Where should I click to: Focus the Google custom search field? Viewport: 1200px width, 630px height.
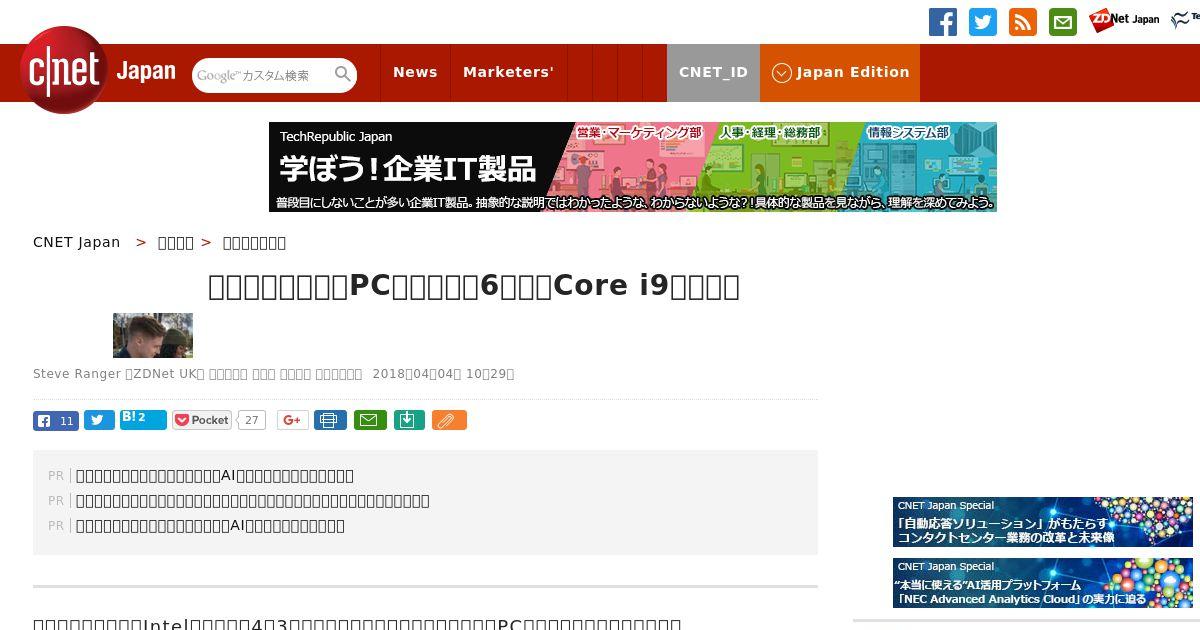pyautogui.click(x=262, y=75)
